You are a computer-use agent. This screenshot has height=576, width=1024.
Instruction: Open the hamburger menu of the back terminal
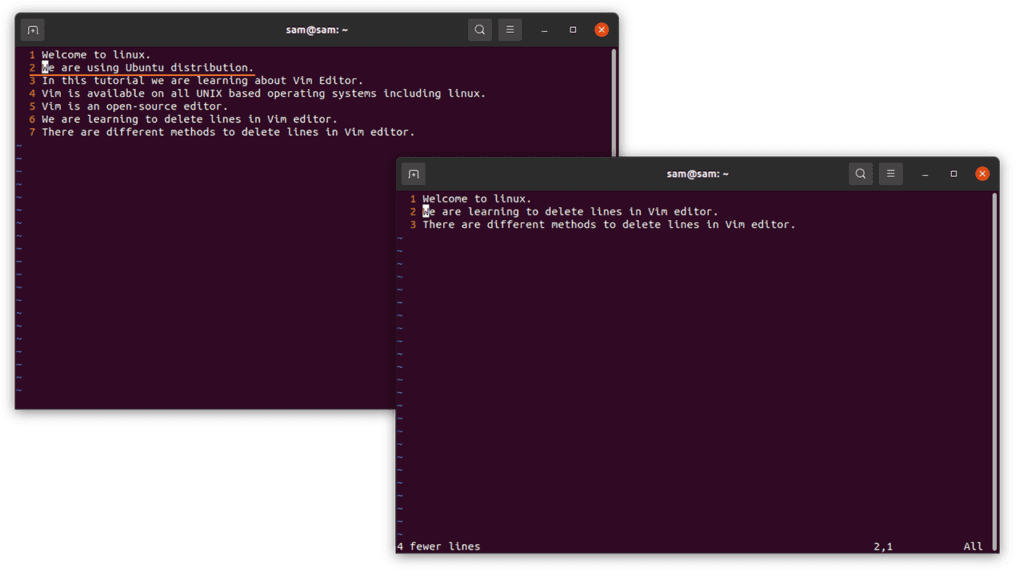pyautogui.click(x=510, y=29)
